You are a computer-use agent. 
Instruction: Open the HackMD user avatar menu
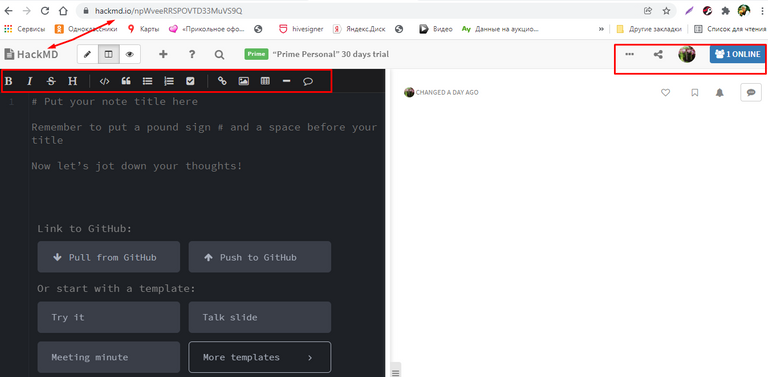pyautogui.click(x=687, y=54)
